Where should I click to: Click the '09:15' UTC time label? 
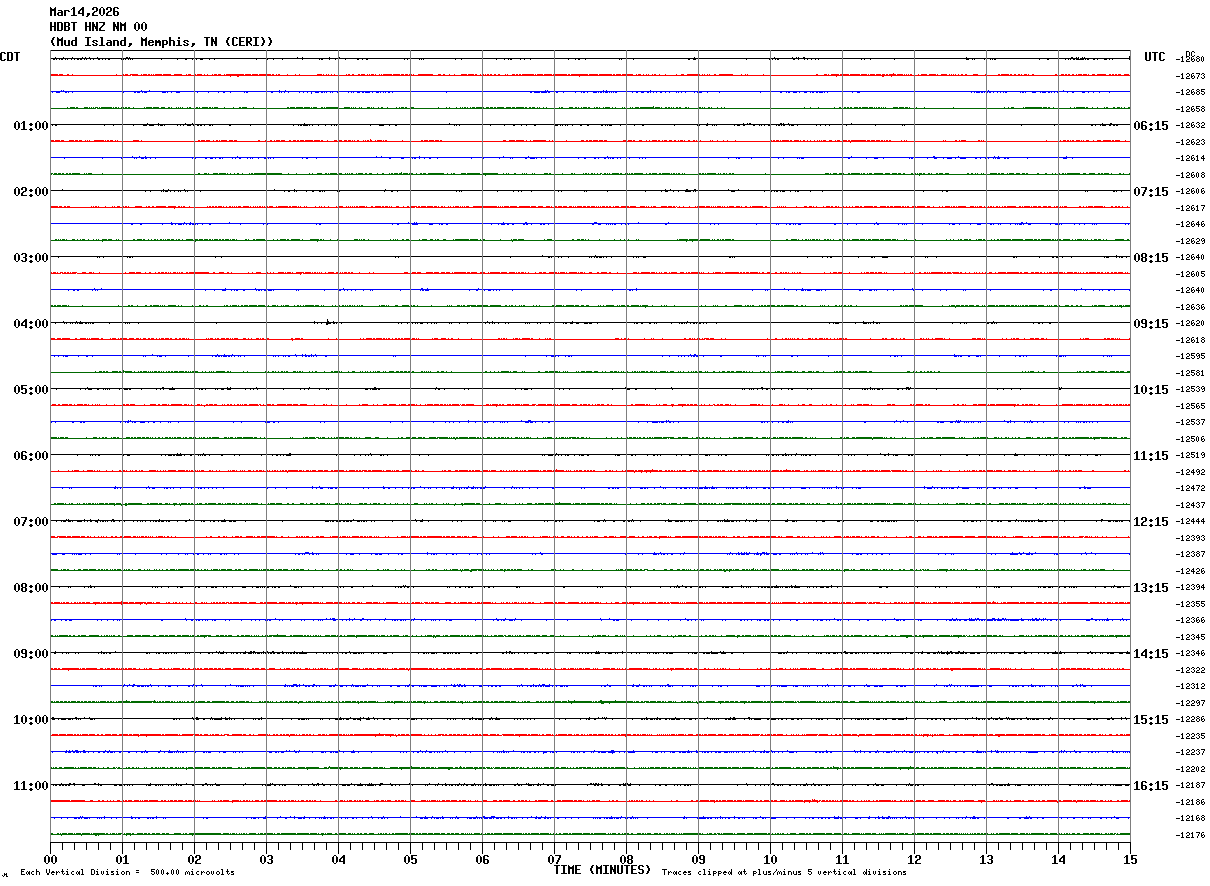[1150, 324]
